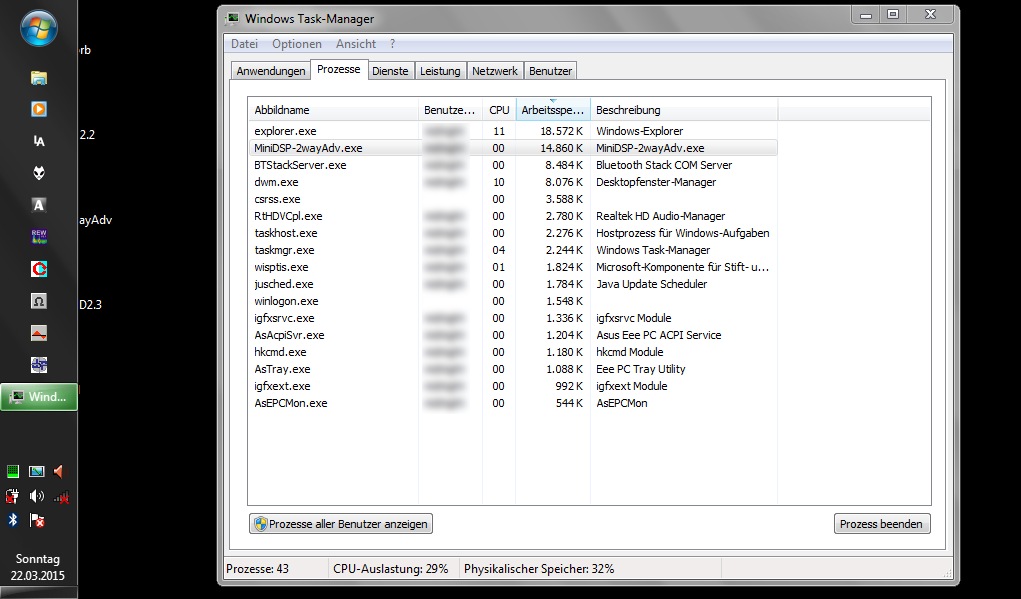Open the omega symbol taskbar icon
Image resolution: width=1021 pixels, height=599 pixels.
pyautogui.click(x=39, y=301)
